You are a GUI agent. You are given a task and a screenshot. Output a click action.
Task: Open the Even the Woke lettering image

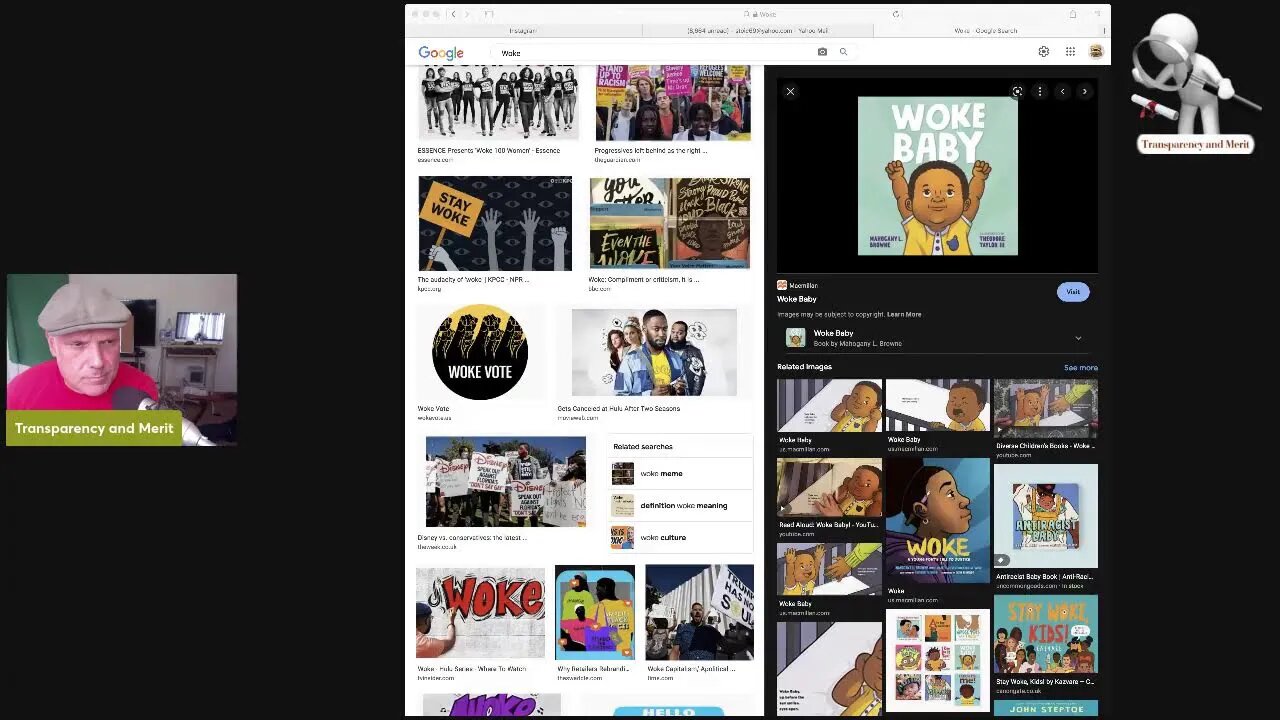pyautogui.click(x=669, y=223)
